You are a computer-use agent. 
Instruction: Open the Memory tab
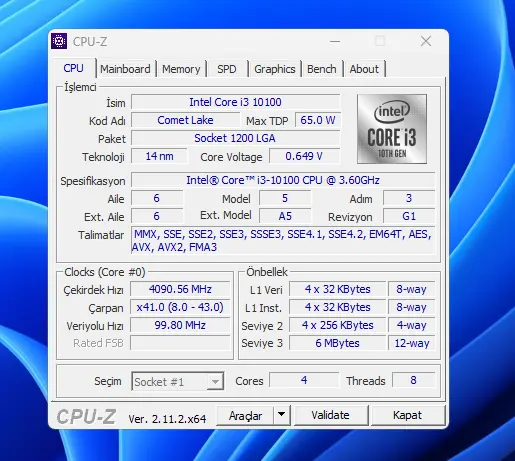click(181, 69)
